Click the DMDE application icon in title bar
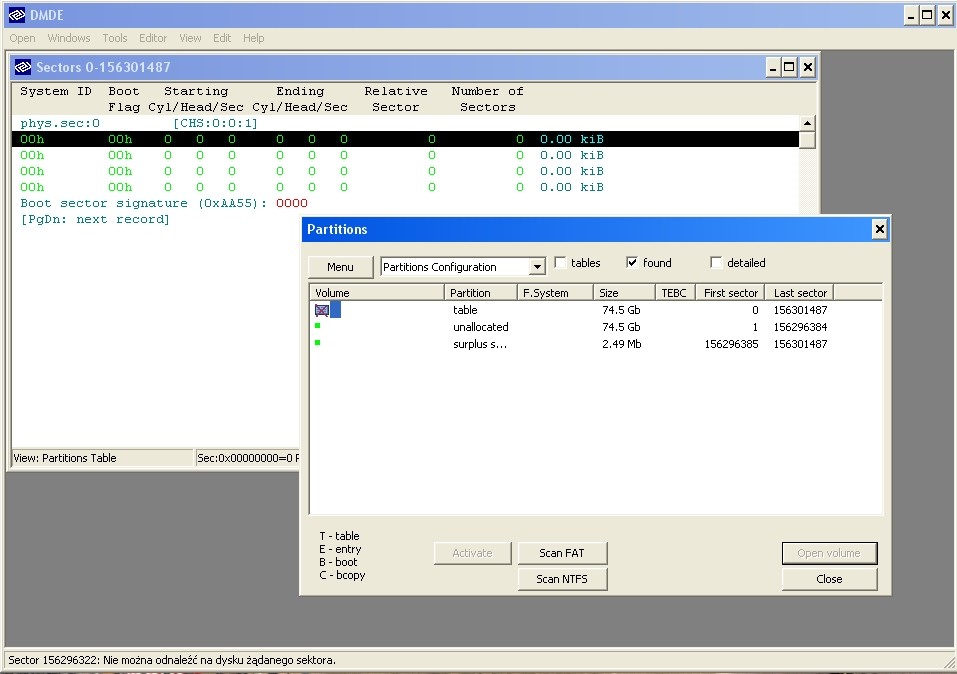 point(16,15)
